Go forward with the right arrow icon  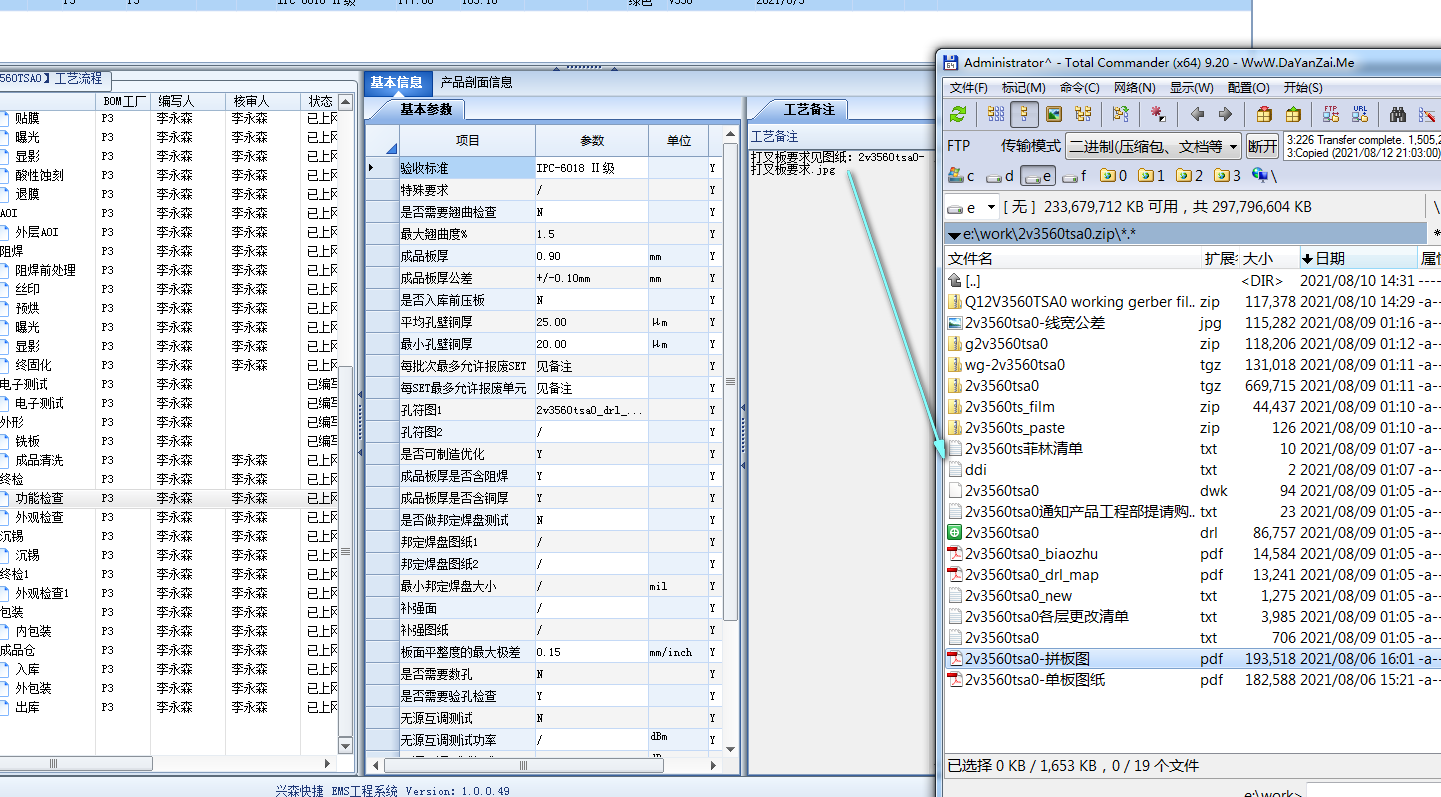click(x=1225, y=114)
